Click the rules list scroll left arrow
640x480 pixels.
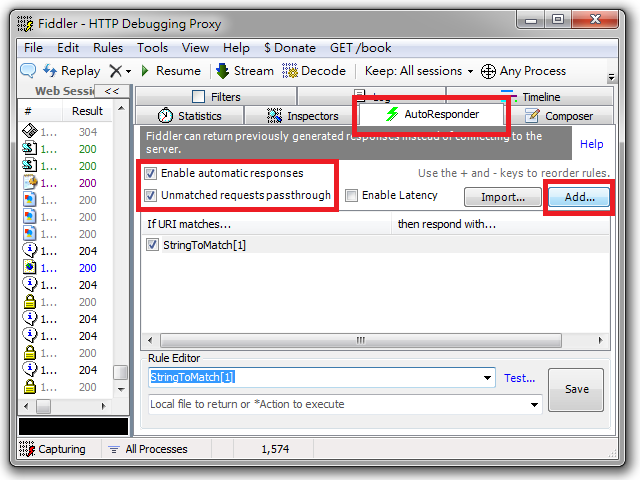(150, 340)
